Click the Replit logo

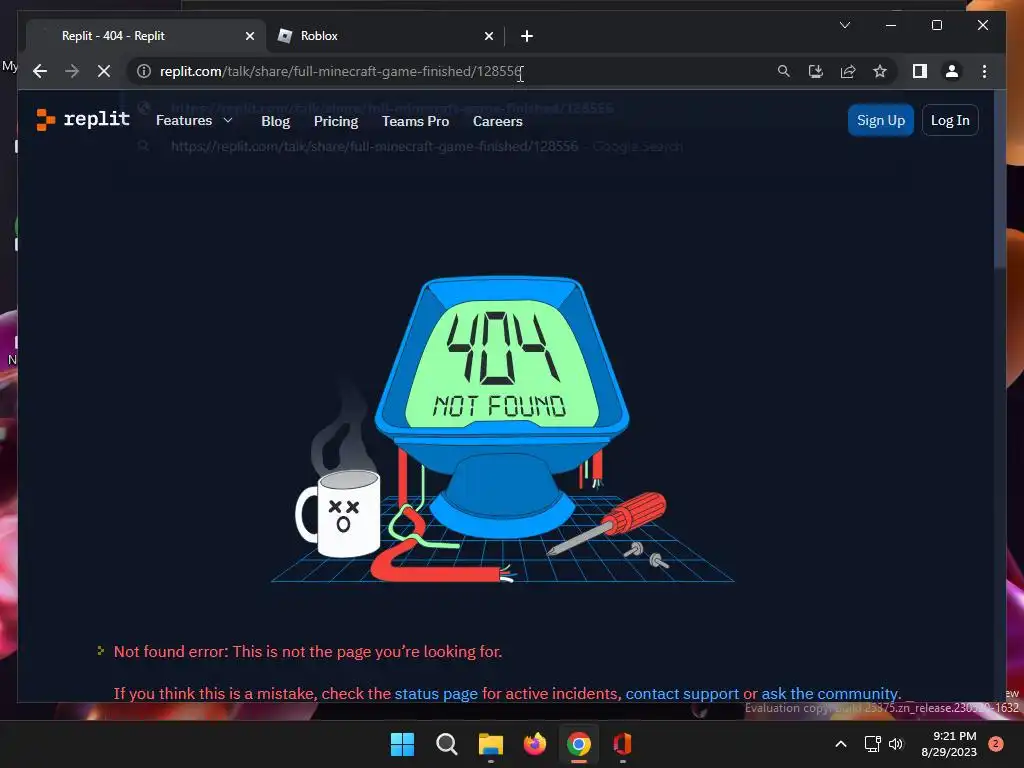[x=83, y=120]
